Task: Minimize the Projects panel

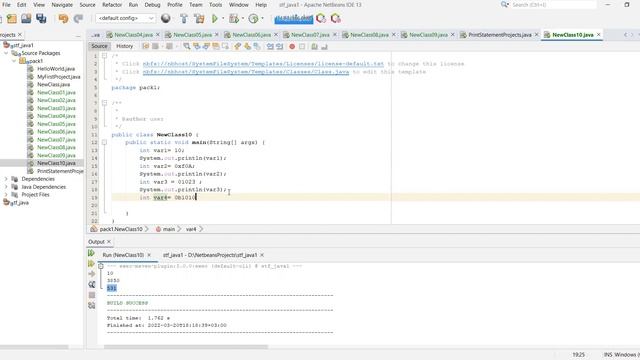Action: 78,36
